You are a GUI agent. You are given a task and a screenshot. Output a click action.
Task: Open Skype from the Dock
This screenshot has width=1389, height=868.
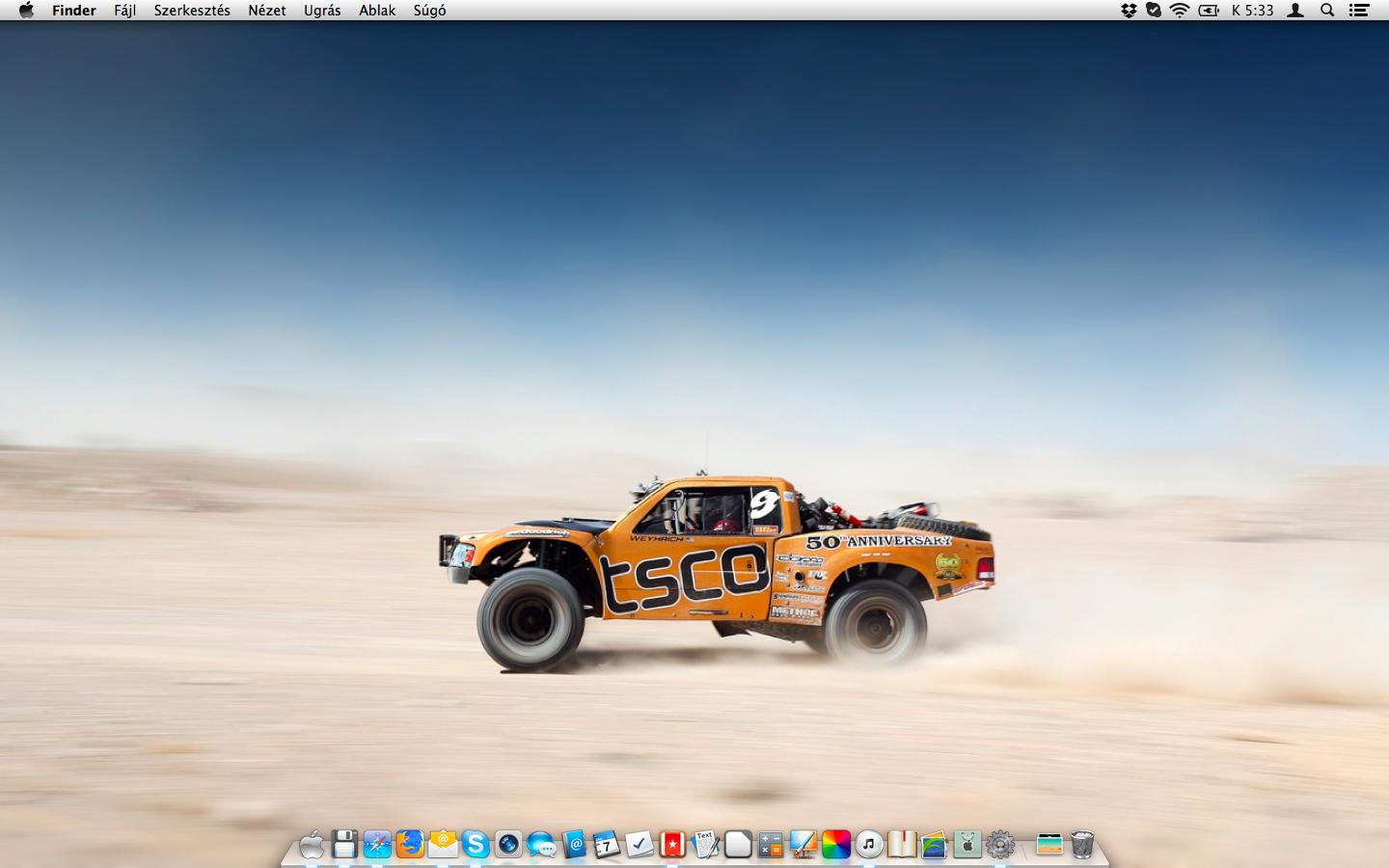click(476, 845)
